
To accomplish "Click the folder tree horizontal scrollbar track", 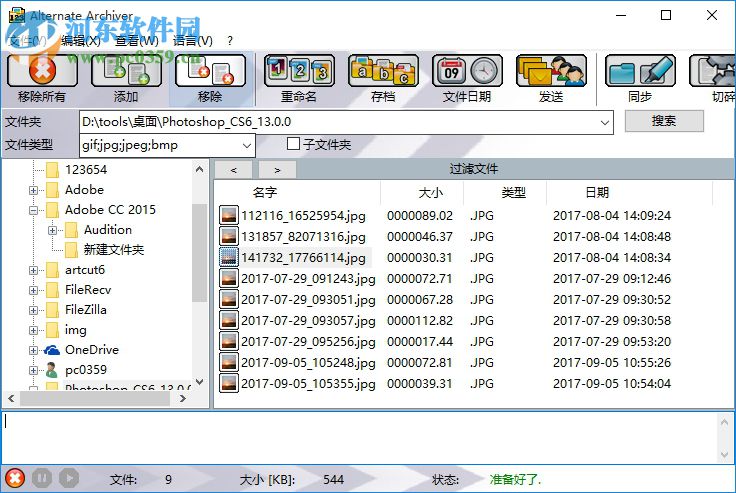I will click(x=95, y=399).
